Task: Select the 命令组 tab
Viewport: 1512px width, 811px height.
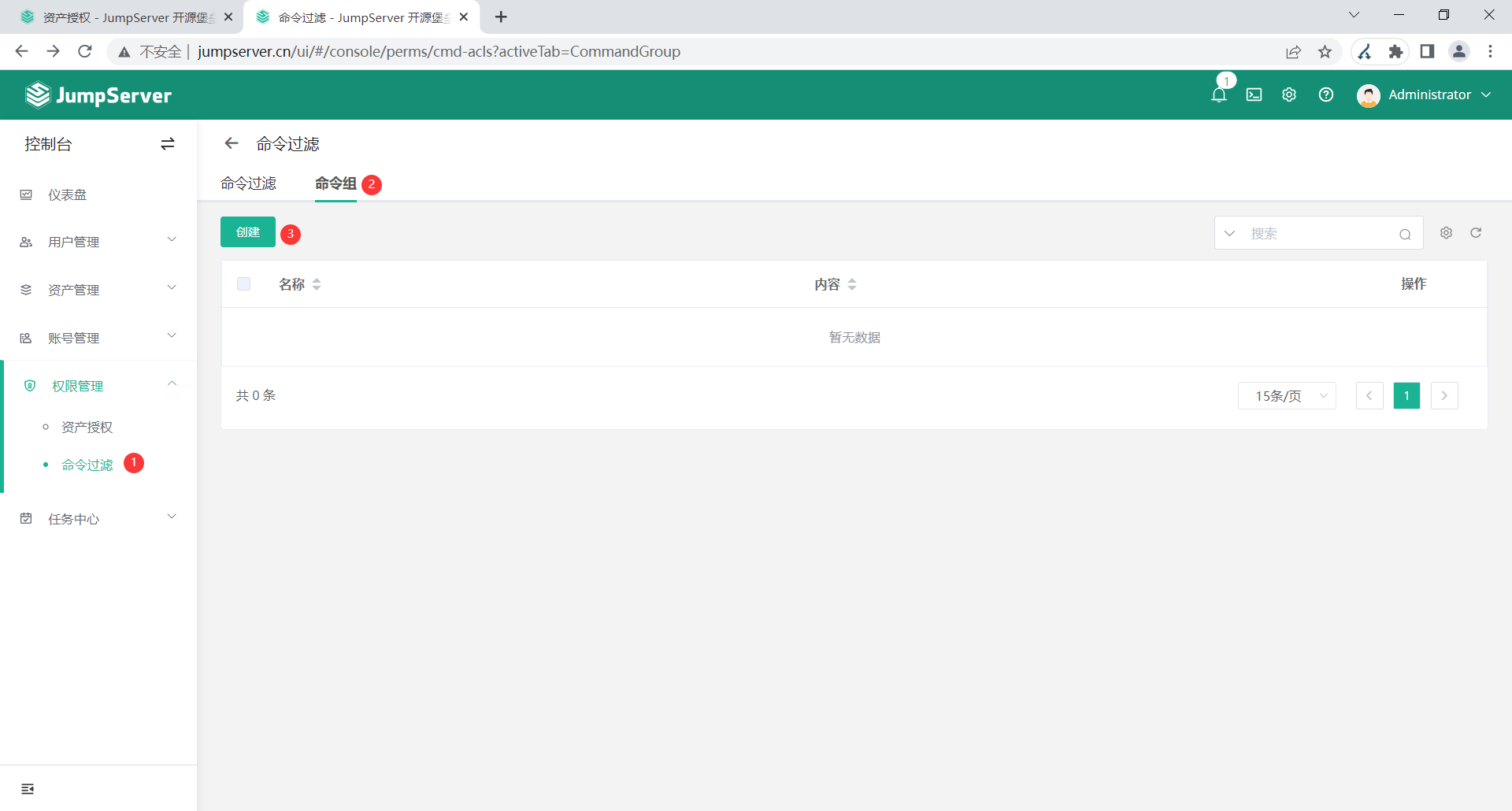Action: [335, 183]
